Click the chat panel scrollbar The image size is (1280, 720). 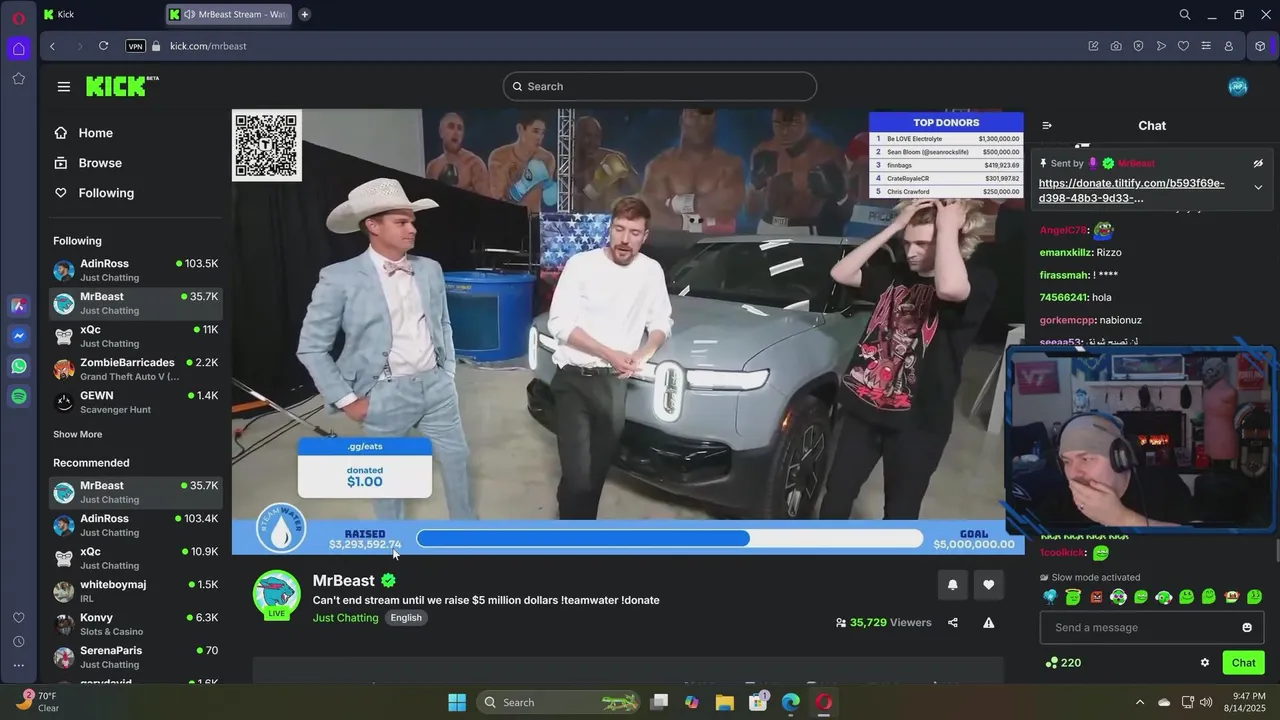[x=1277, y=550]
